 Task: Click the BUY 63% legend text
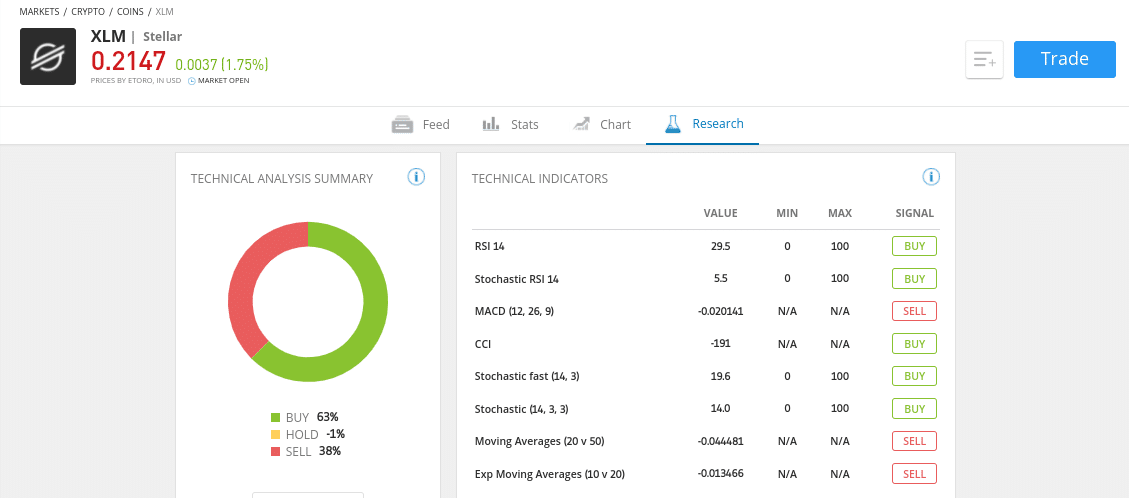[312, 417]
